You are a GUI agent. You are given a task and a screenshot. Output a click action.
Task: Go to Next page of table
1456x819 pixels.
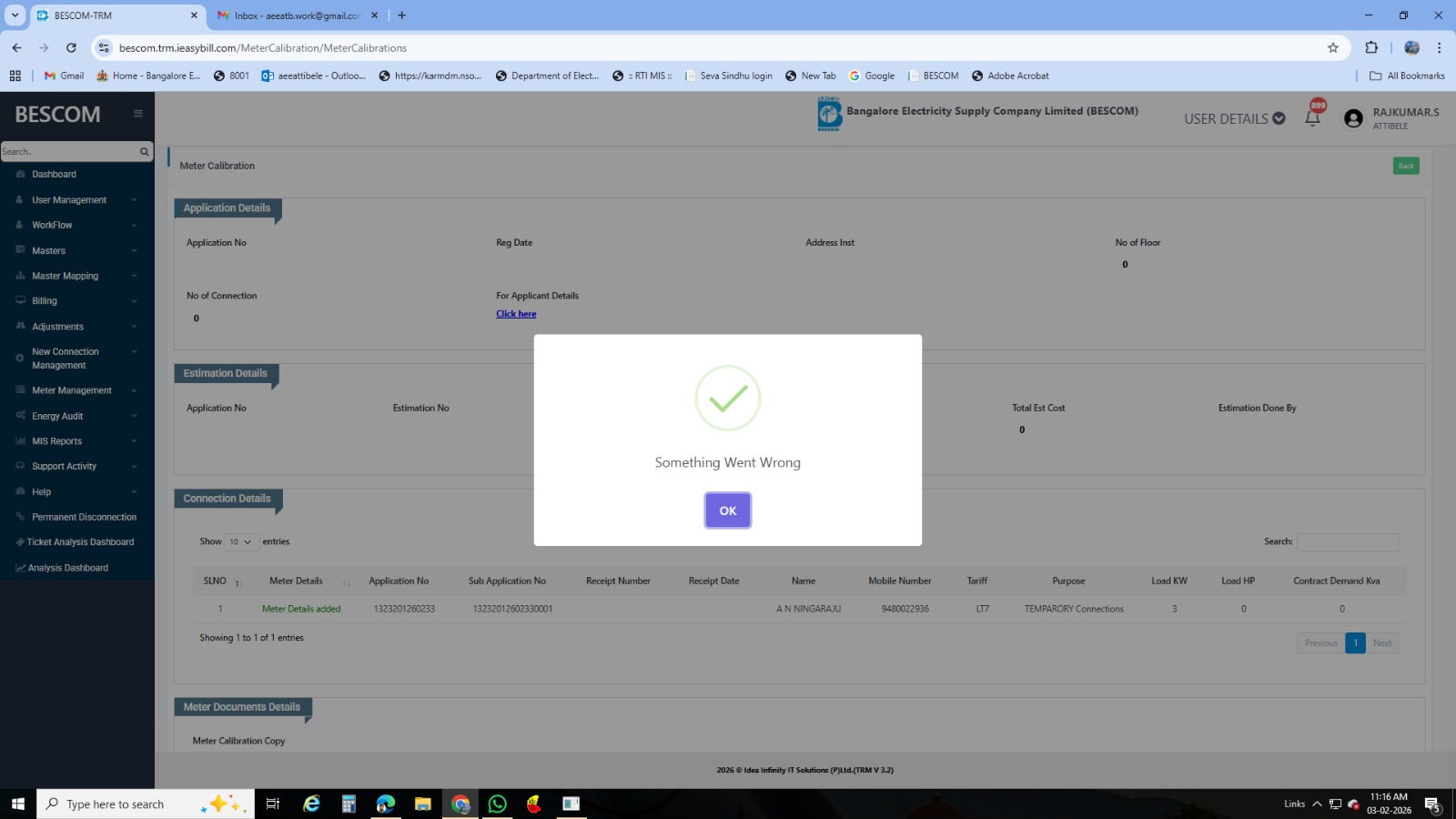pos(1382,643)
